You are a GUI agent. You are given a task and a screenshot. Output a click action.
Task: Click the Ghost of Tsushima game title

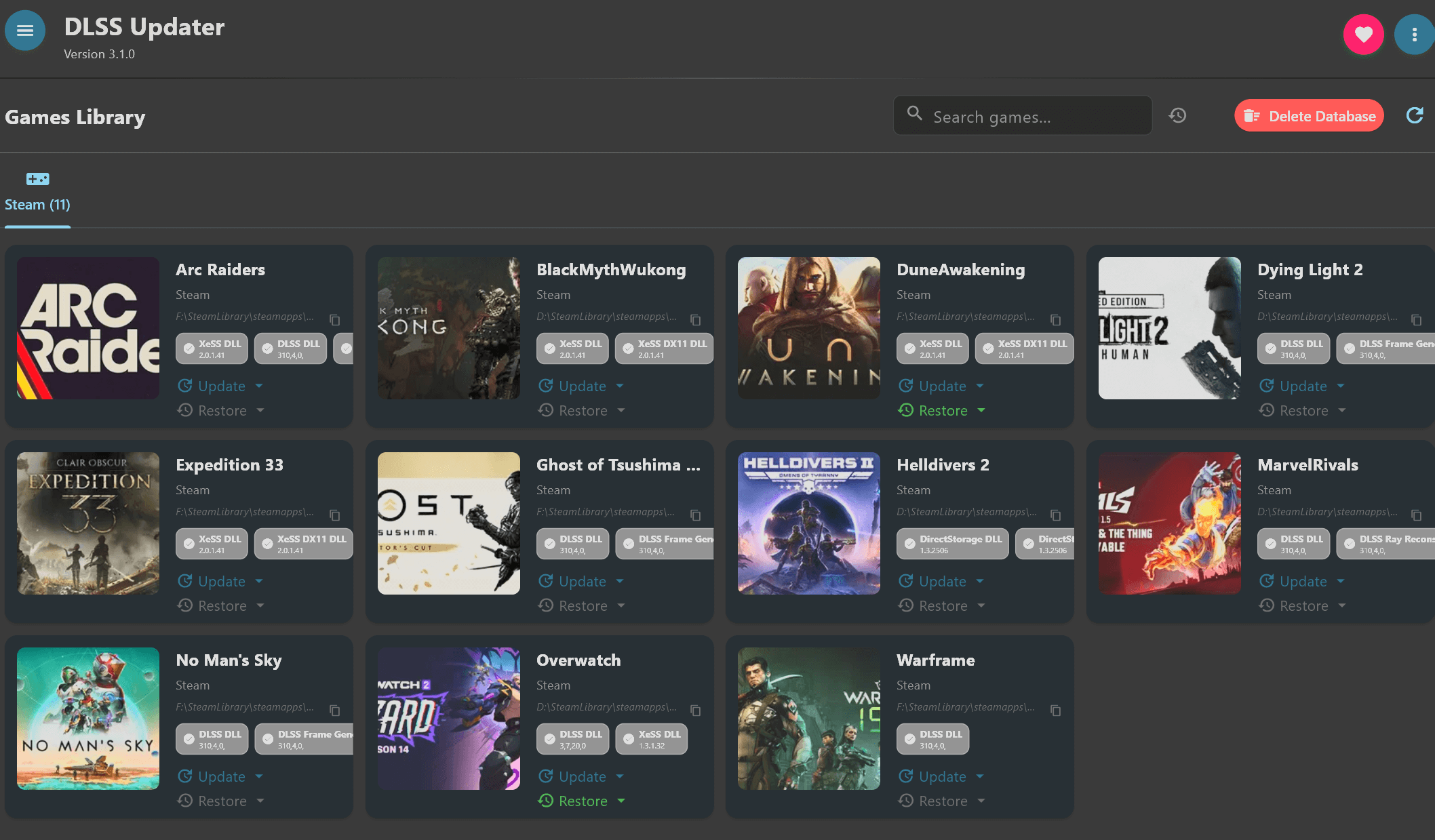[x=618, y=465]
